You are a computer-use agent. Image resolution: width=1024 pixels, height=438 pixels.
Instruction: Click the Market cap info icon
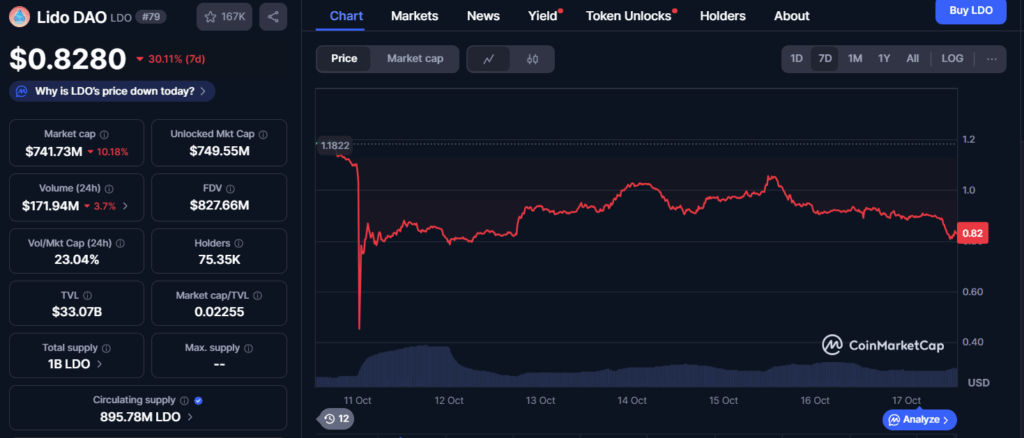pyautogui.click(x=105, y=134)
